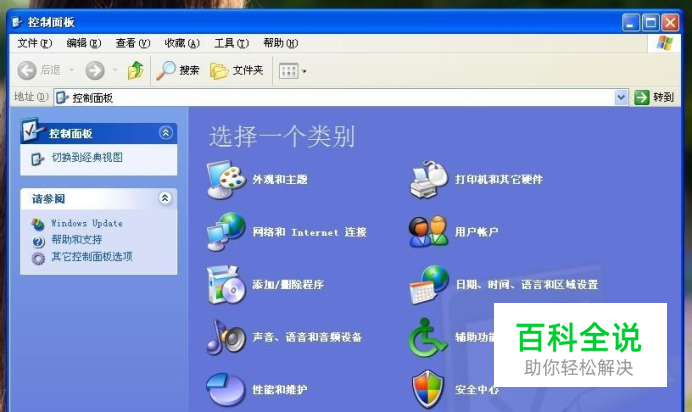Open the 查看(V) menu
Screen dimensions: 692x412
point(133,43)
